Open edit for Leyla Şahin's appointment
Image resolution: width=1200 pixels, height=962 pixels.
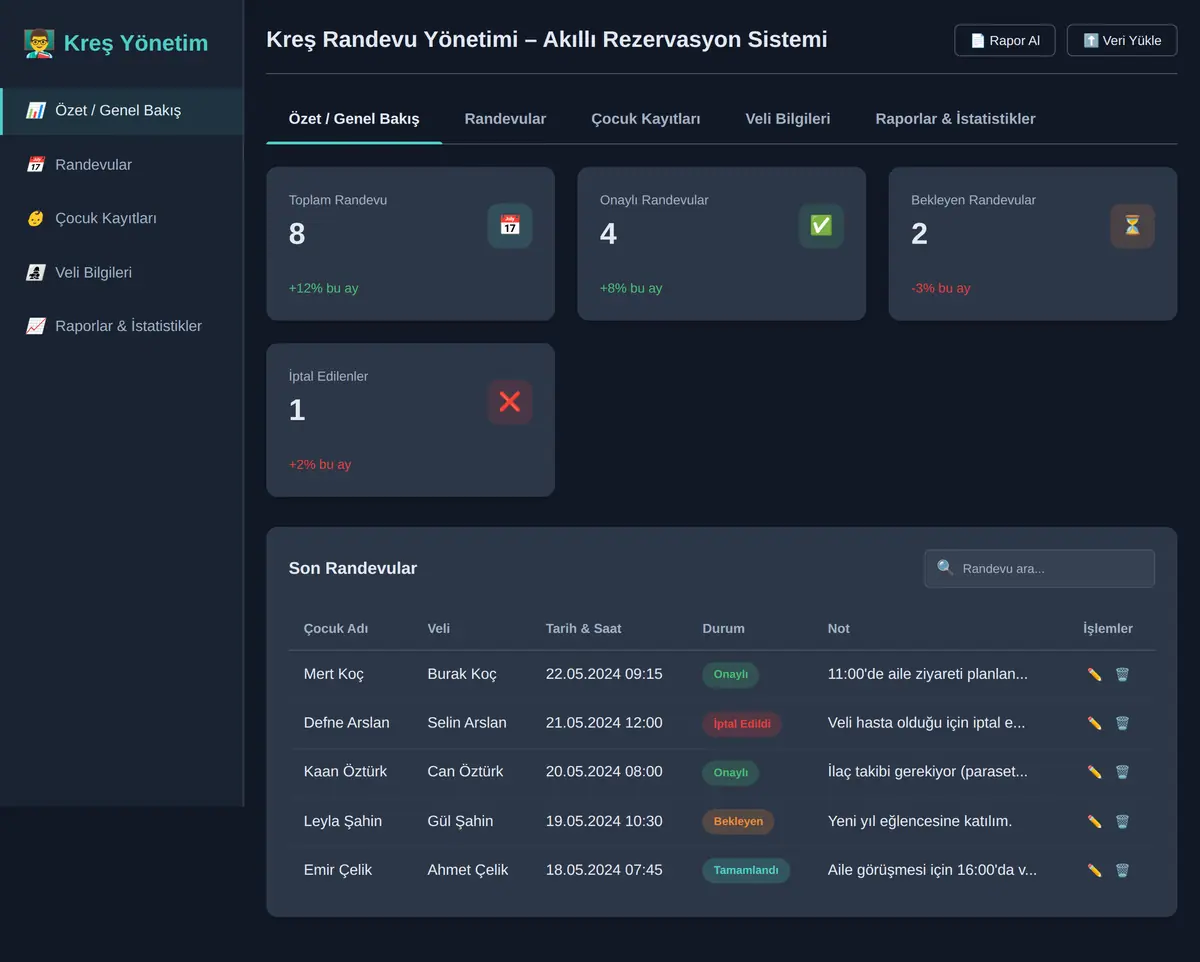[1094, 821]
